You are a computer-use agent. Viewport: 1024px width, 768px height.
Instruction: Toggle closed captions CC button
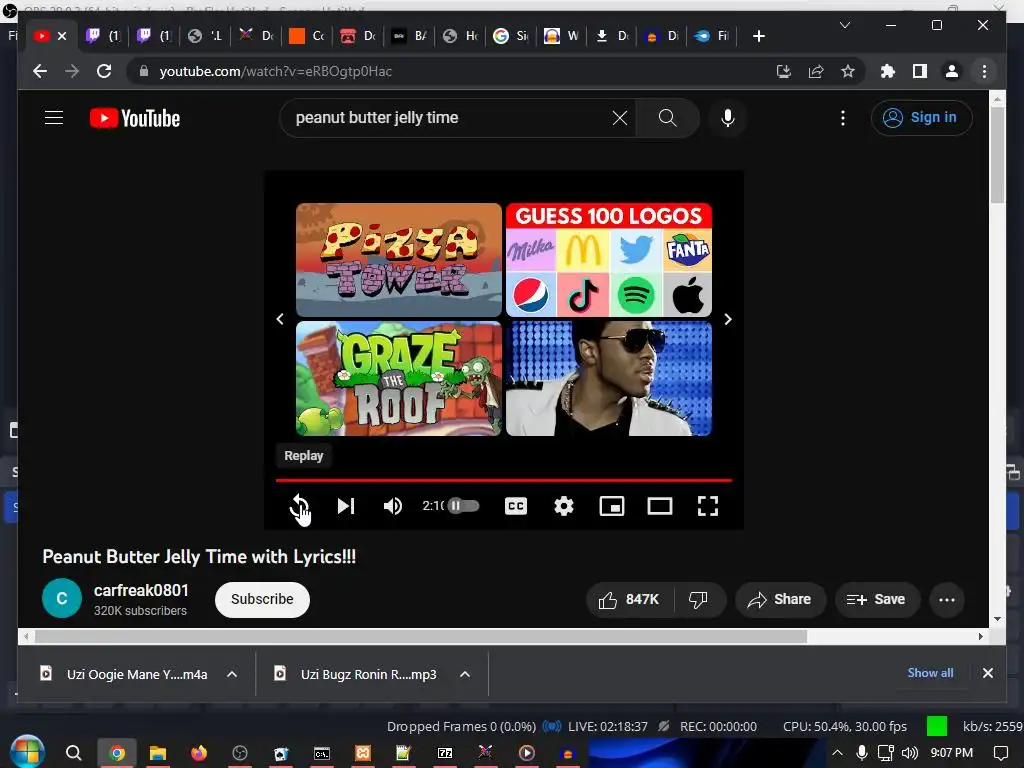[x=516, y=506]
